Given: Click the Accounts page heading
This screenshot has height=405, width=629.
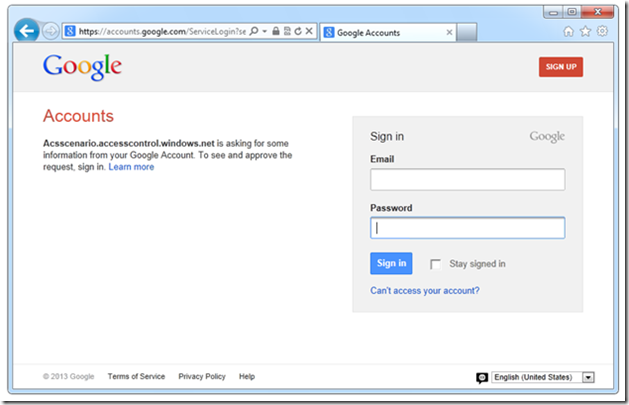Looking at the screenshot, I should tap(78, 116).
